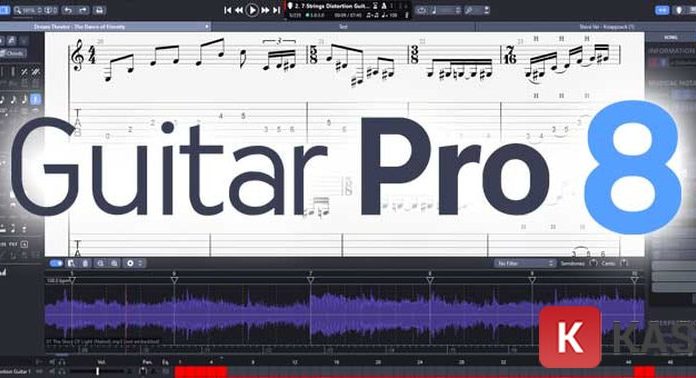This screenshot has width=696, height=378.
Task: Click the Redo arrow in the toolbar
Action: pos(83,10)
